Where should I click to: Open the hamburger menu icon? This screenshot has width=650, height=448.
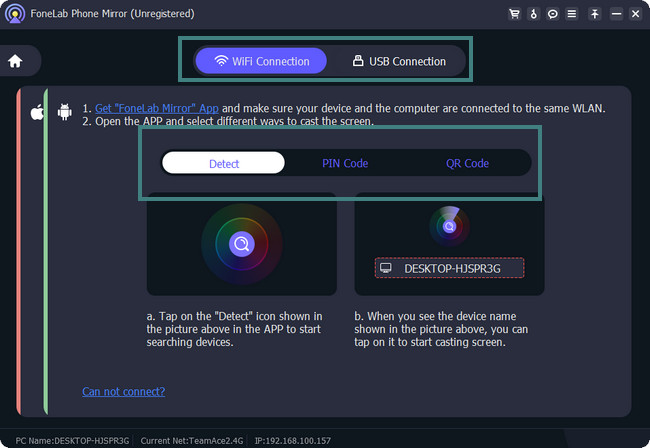[x=572, y=14]
